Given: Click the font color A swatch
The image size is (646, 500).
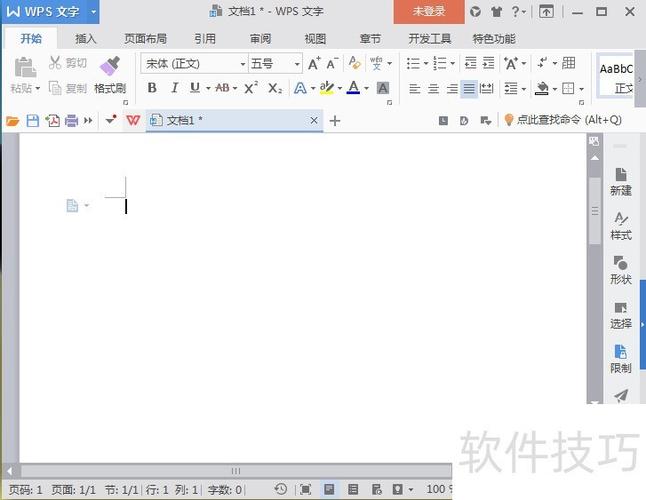Looking at the screenshot, I should (352, 88).
